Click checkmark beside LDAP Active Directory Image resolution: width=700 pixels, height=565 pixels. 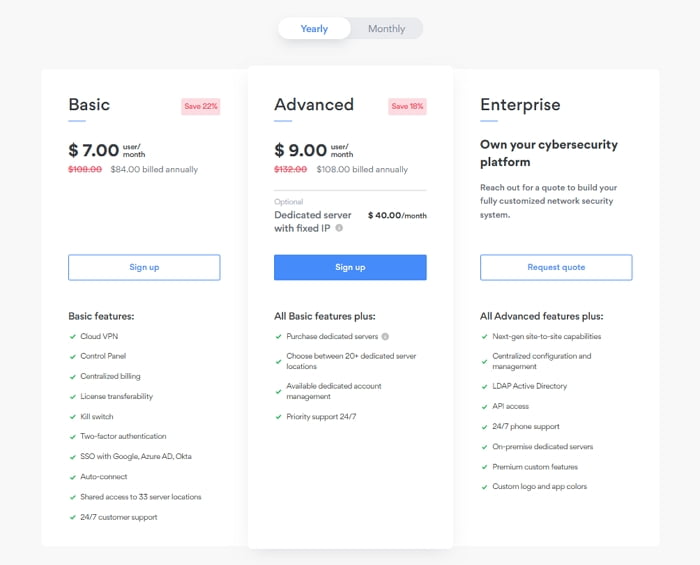[x=484, y=386]
